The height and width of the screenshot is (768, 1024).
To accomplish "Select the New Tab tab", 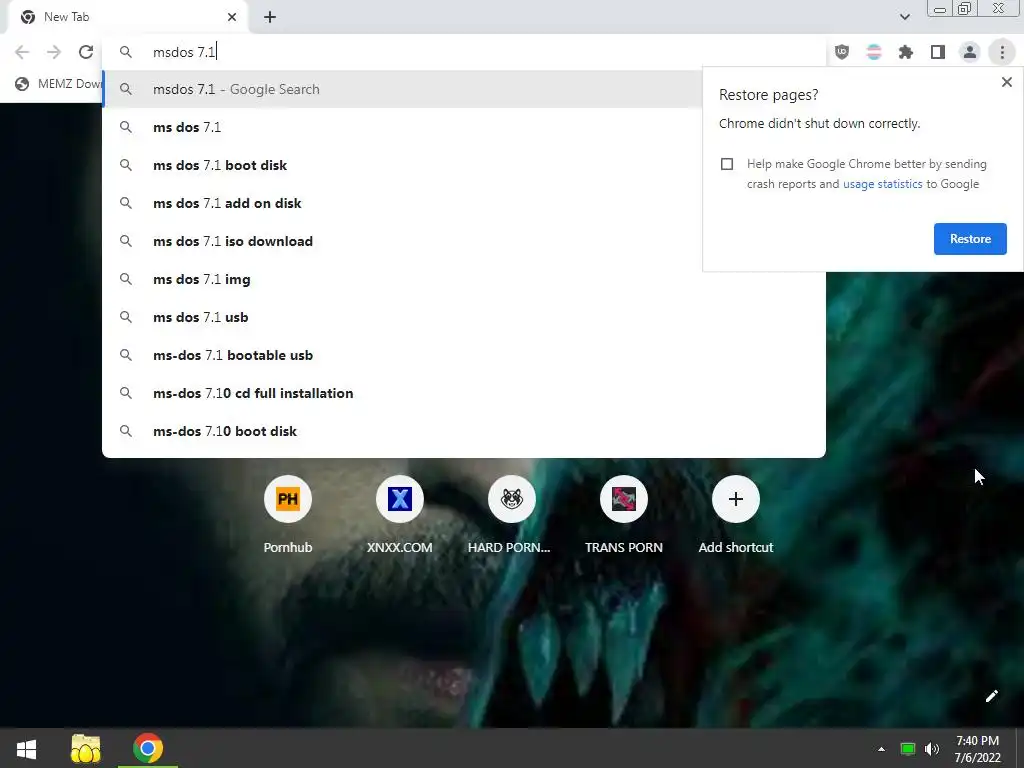I will tap(127, 17).
